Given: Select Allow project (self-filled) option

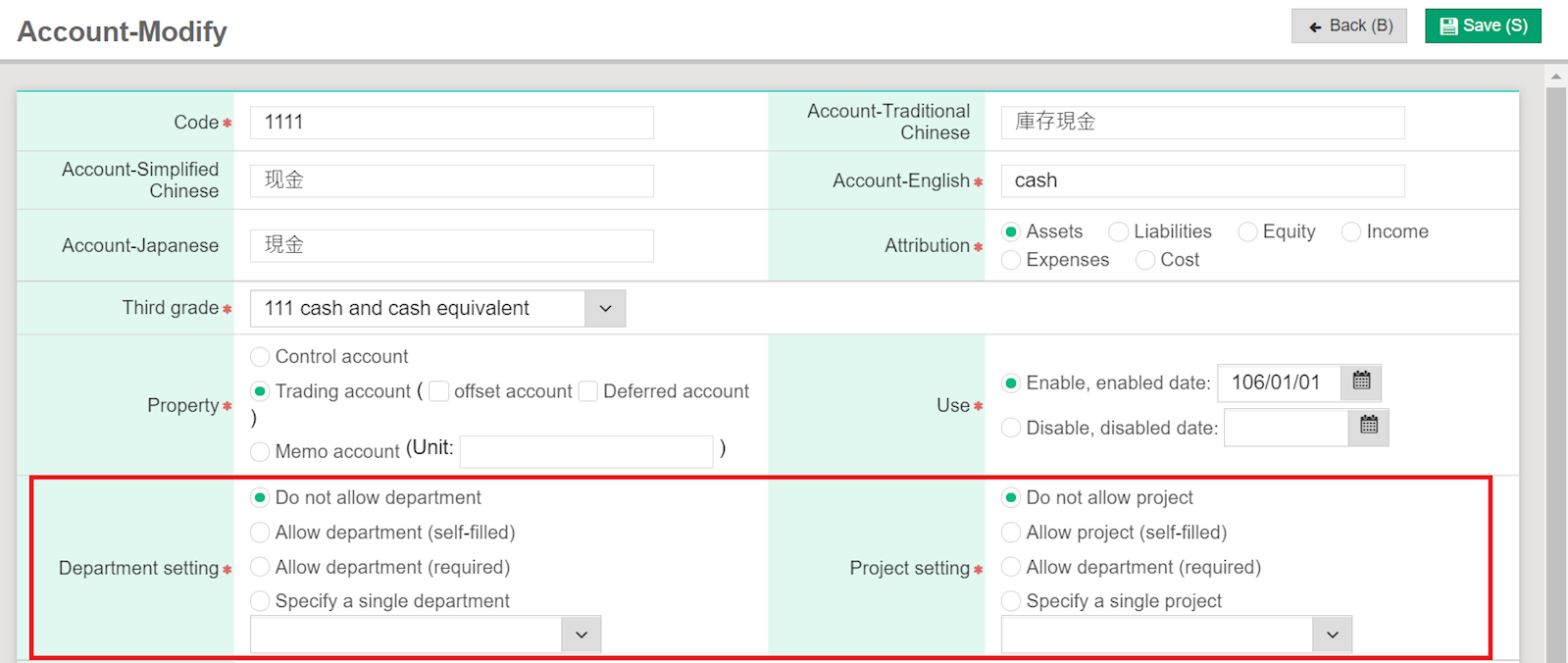Looking at the screenshot, I should [1011, 533].
